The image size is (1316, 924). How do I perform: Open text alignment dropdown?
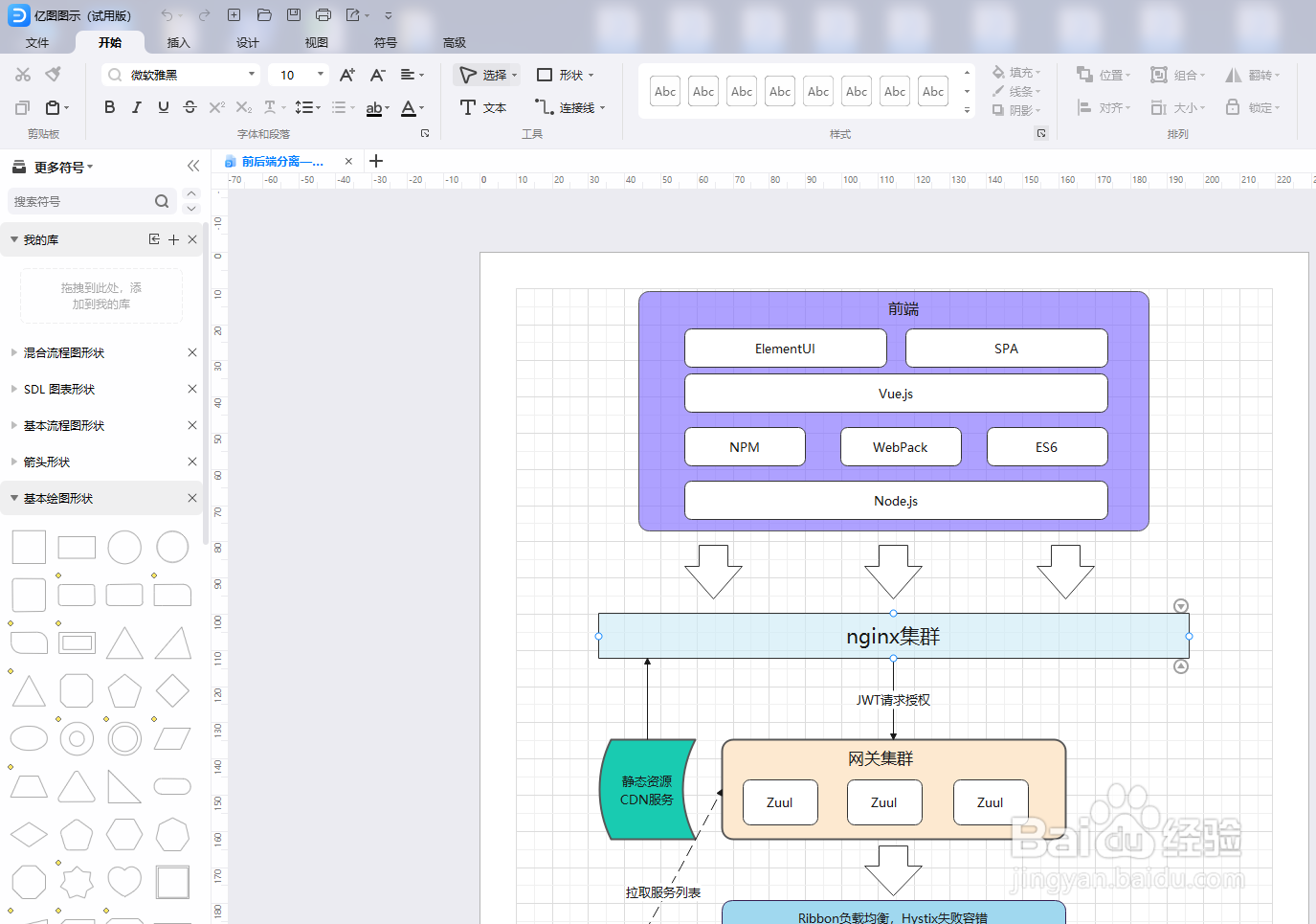[x=412, y=75]
